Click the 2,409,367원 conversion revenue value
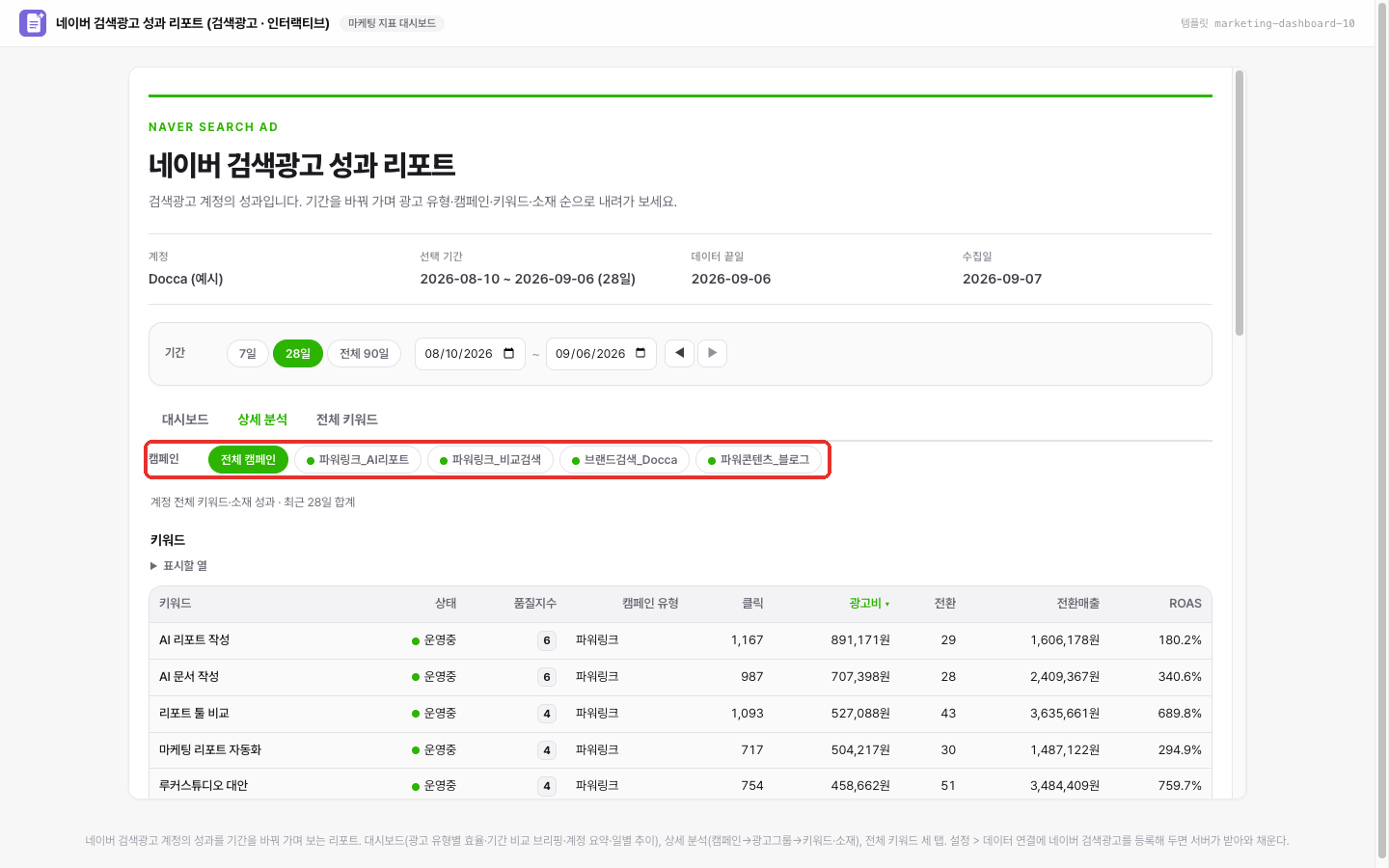1389x868 pixels. [1065, 677]
